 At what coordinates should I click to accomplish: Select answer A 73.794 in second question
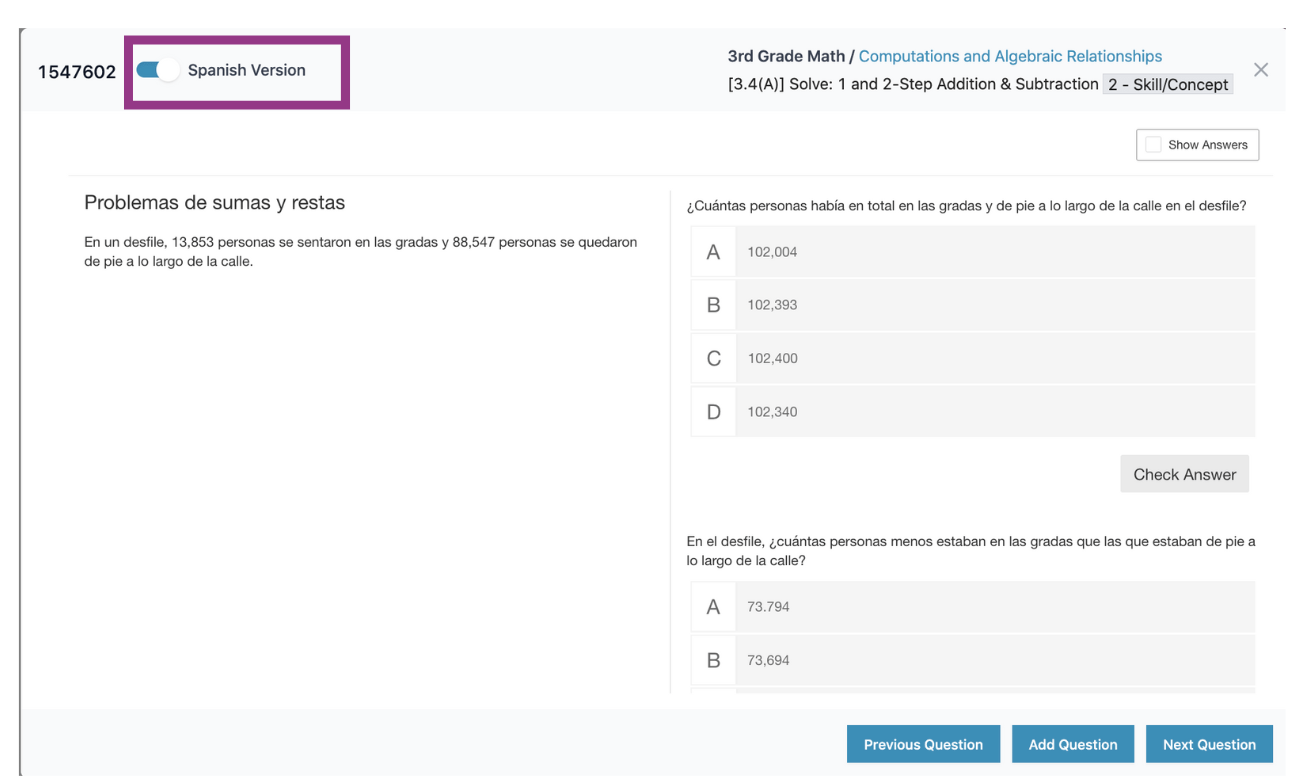click(972, 607)
